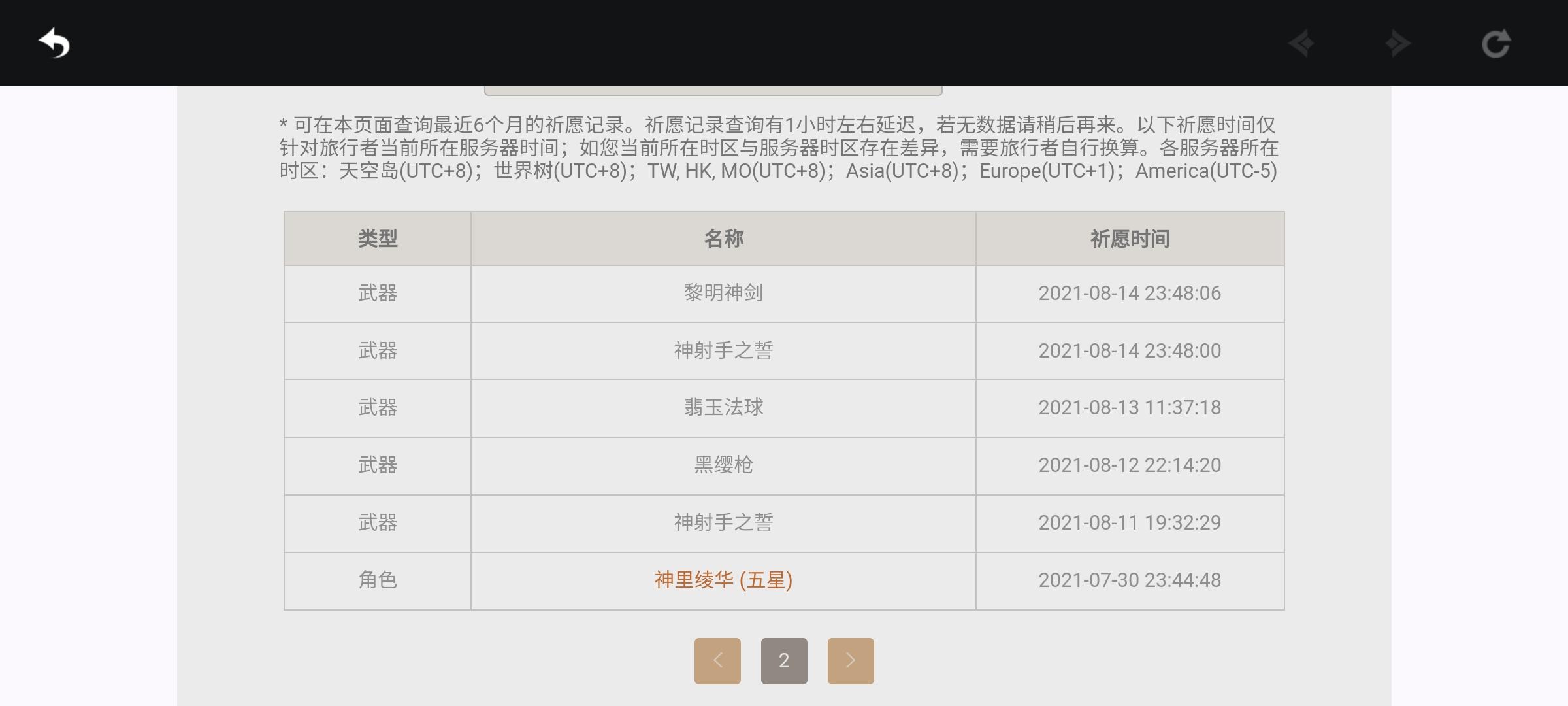Select current page number 2
This screenshot has width=1568, height=706.
(x=784, y=661)
